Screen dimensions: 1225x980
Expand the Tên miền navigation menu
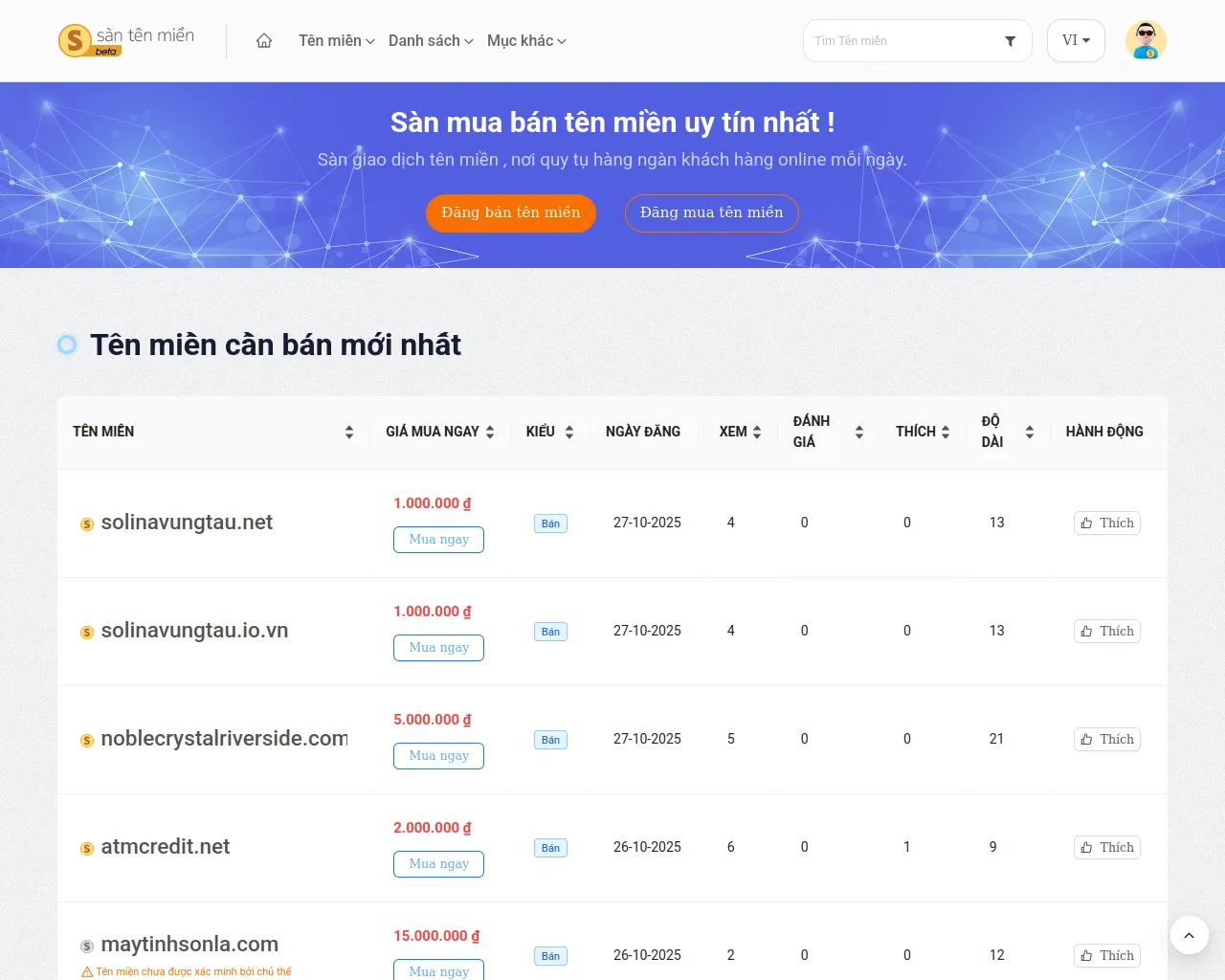336,40
